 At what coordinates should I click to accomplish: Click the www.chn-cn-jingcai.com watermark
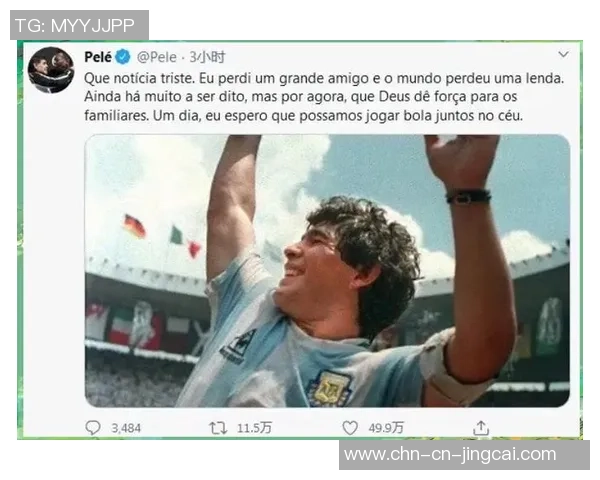click(x=450, y=454)
